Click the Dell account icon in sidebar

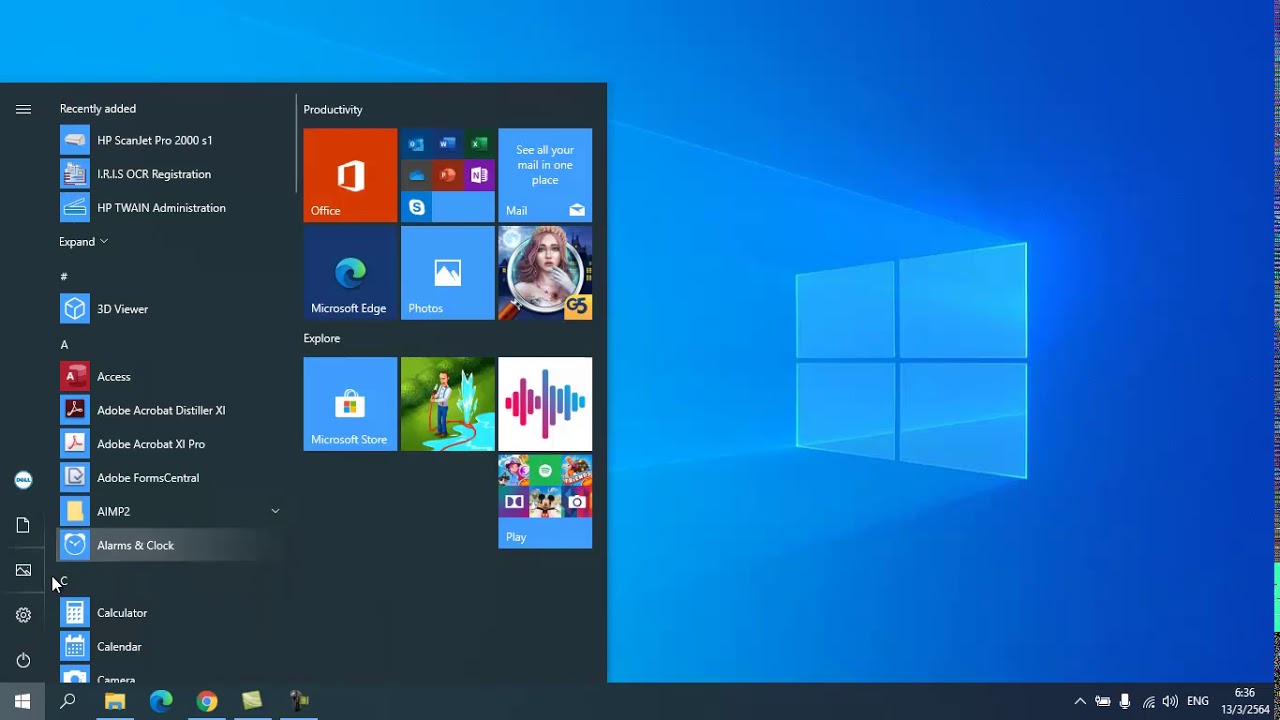point(23,480)
